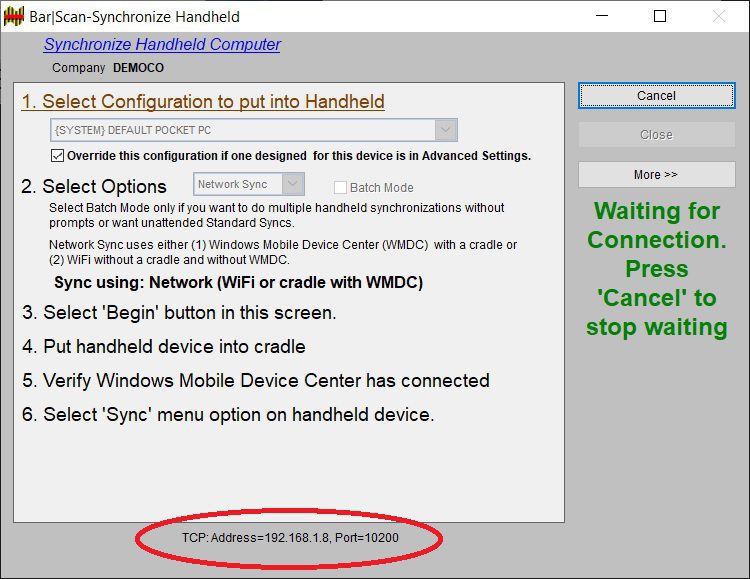Screen dimensions: 750x579
Task: Open the Synchronize Handheld Computer link
Action: [162, 44]
